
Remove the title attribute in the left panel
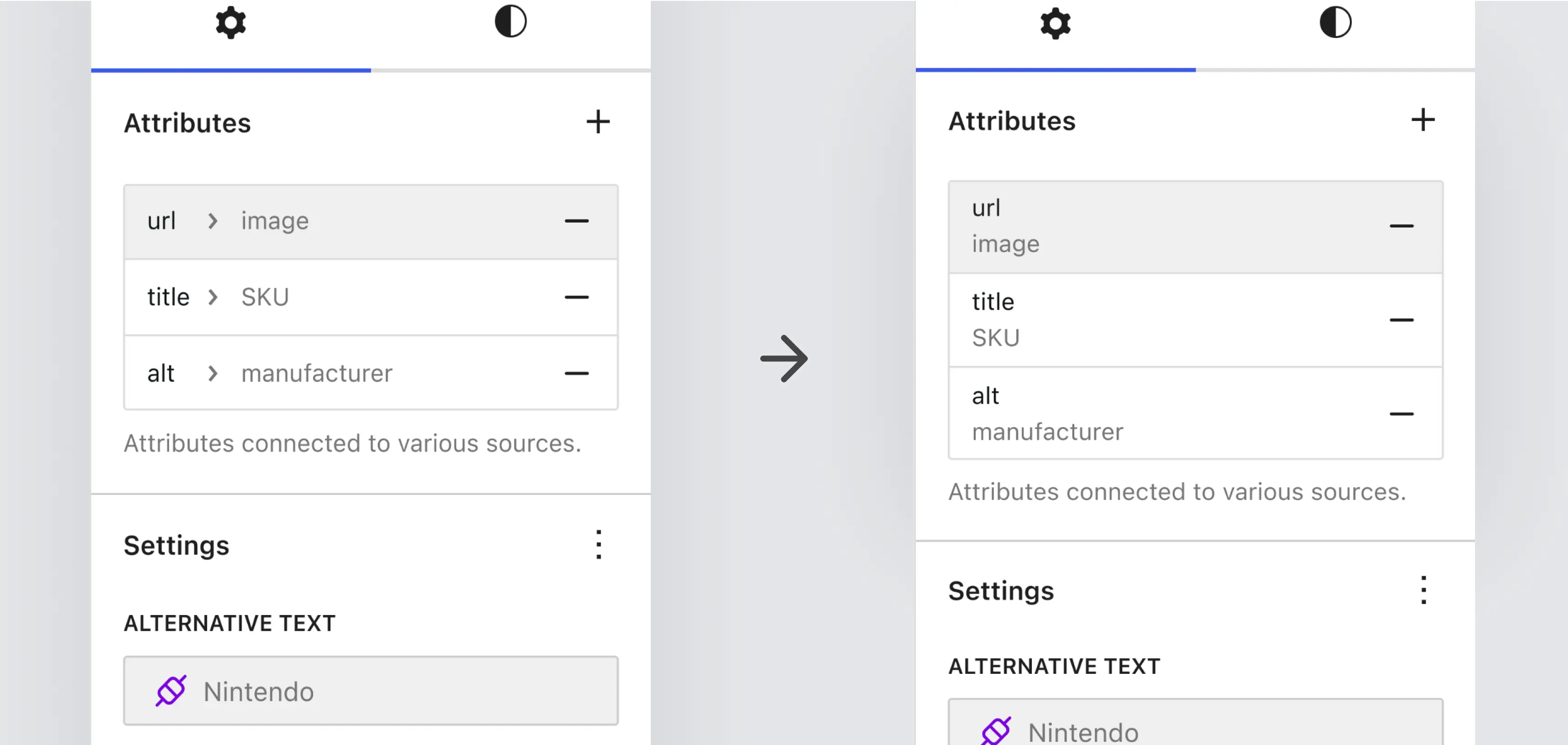[x=576, y=297]
